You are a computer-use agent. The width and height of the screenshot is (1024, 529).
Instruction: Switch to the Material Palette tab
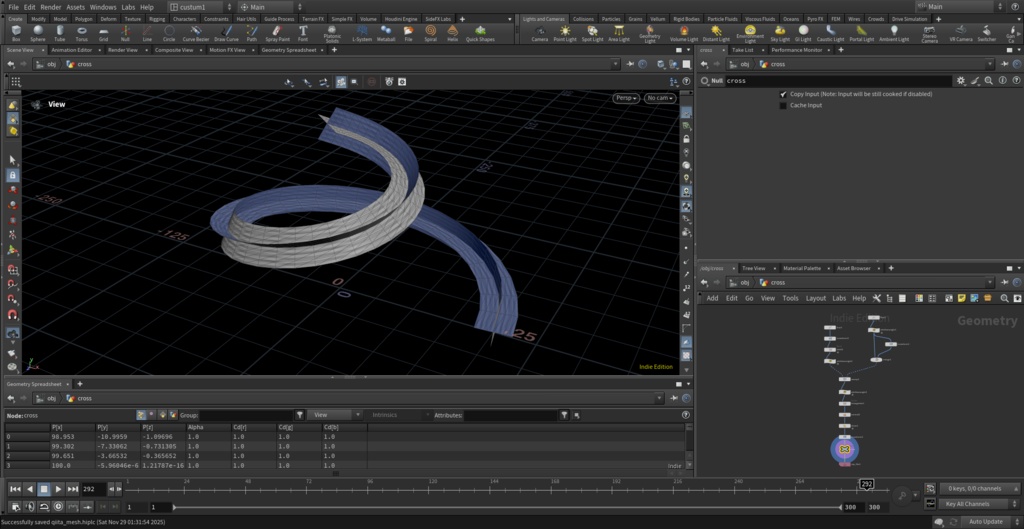point(802,268)
